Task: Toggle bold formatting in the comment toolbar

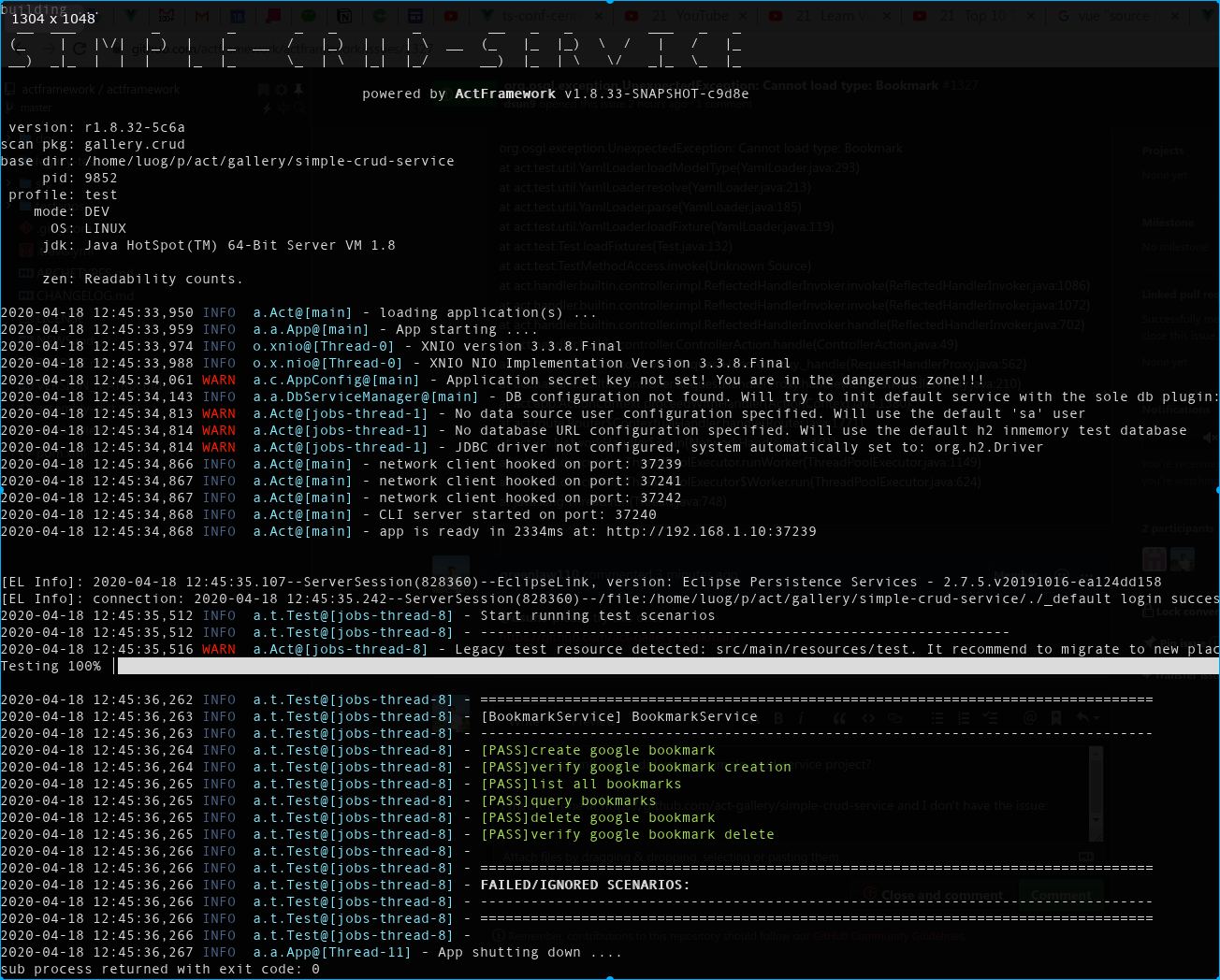Action: [x=778, y=717]
